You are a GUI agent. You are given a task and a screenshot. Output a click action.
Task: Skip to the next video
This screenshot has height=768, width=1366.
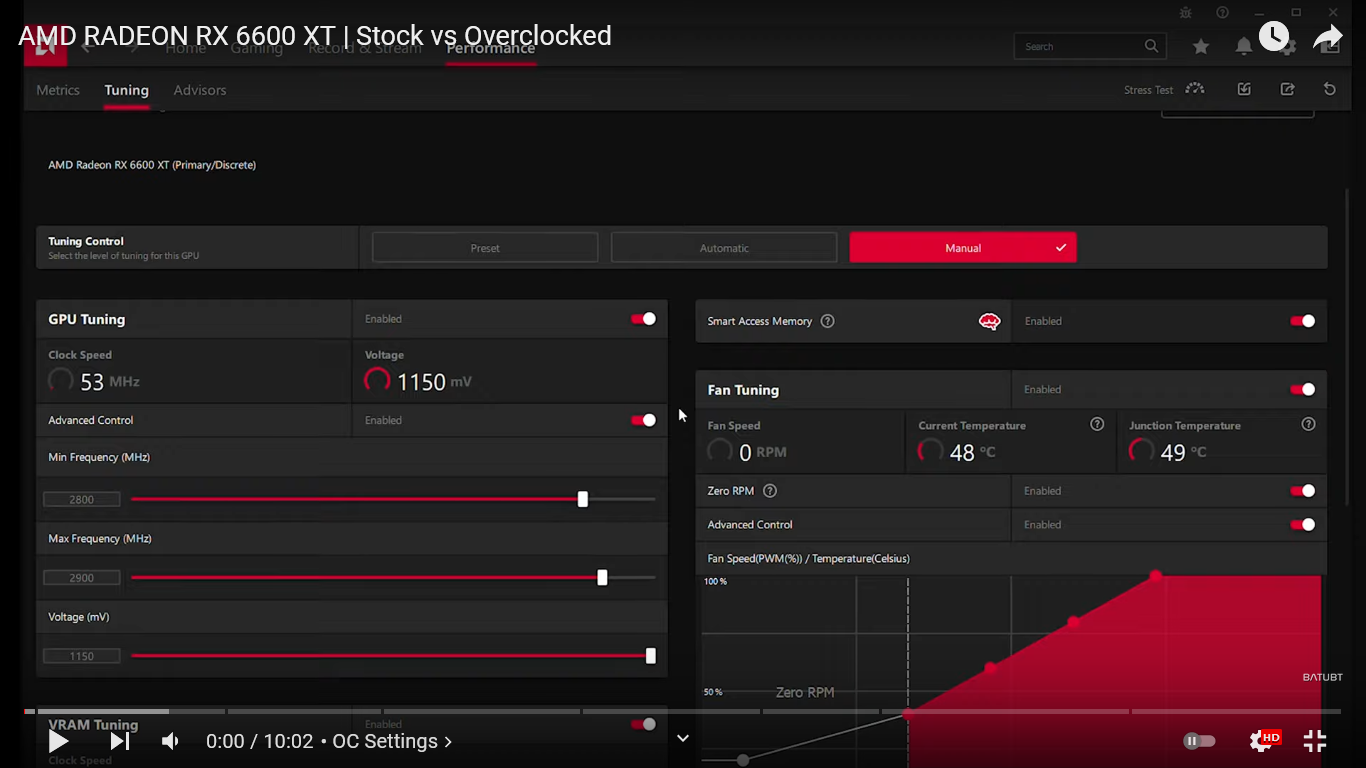coord(119,741)
